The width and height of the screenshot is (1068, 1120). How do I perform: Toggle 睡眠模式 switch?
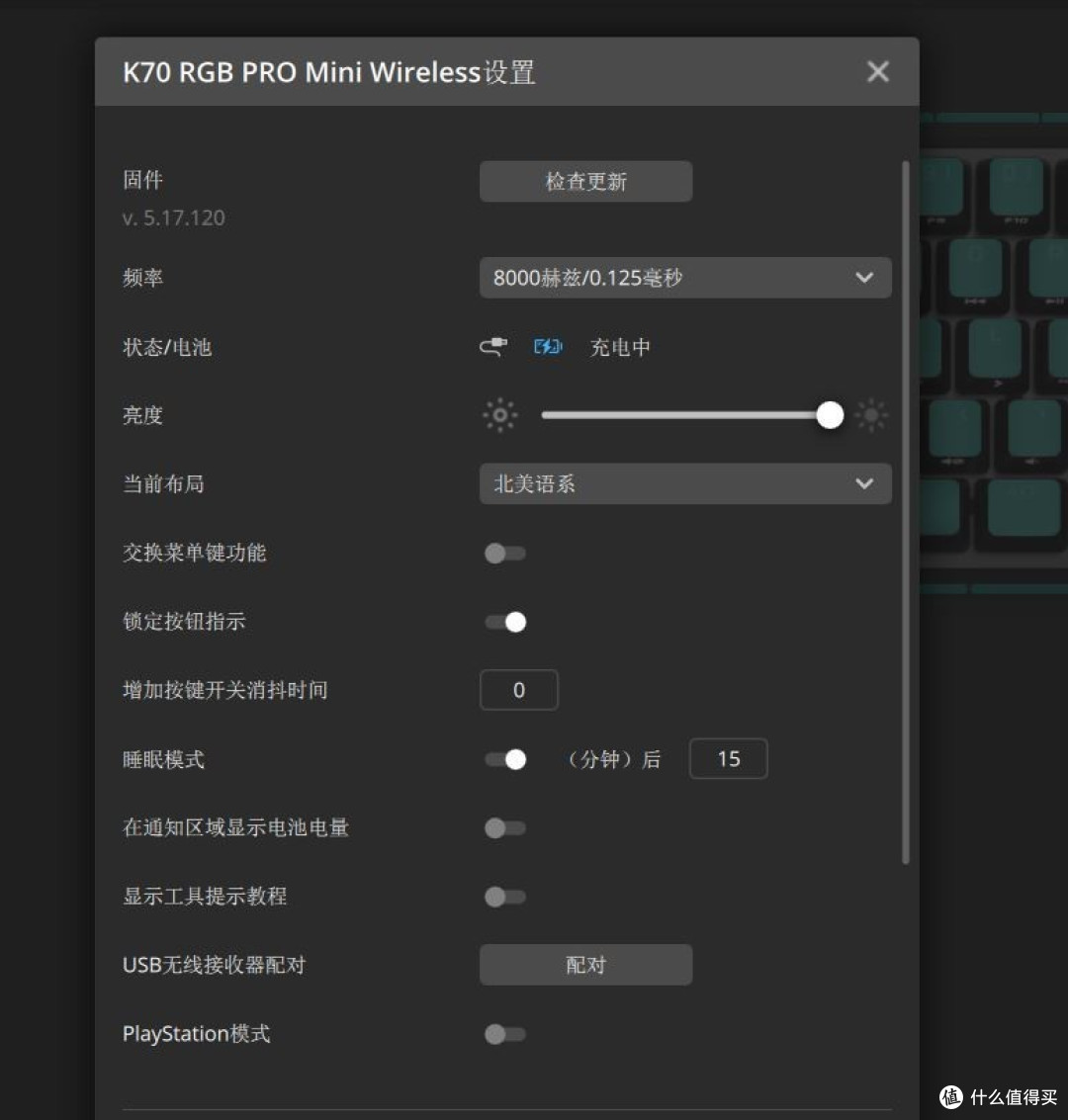point(505,758)
